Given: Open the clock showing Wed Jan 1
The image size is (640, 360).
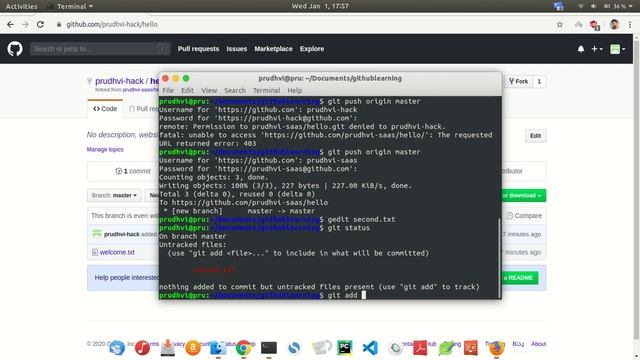Looking at the screenshot, I should (320, 6).
